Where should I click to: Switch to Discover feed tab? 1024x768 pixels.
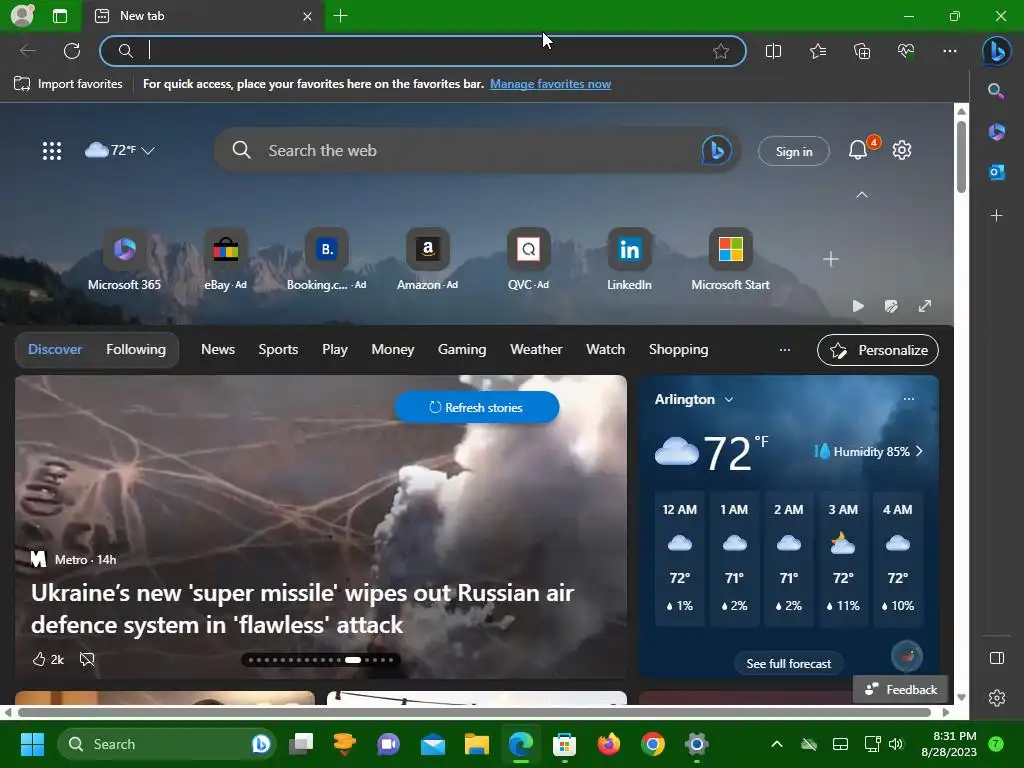(55, 349)
